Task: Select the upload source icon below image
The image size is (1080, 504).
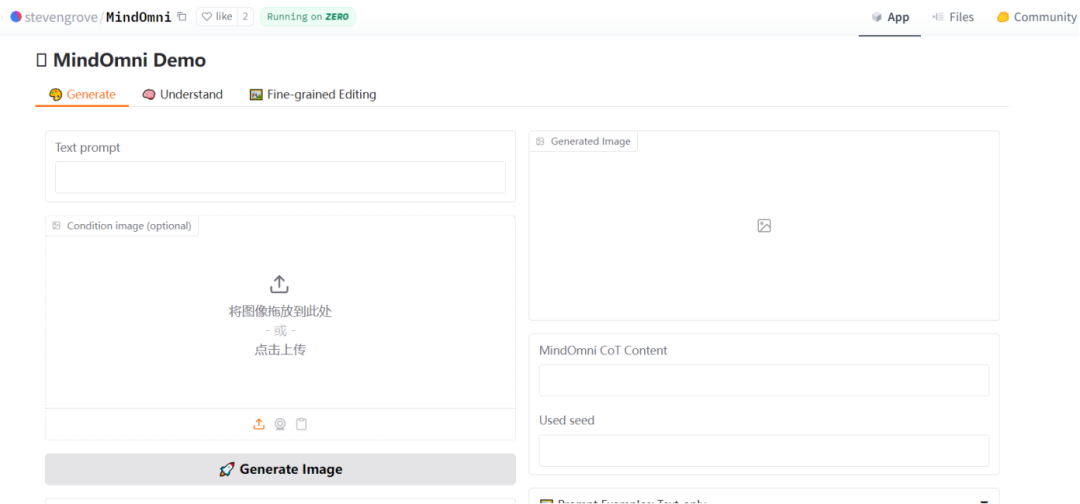Action: tap(259, 424)
